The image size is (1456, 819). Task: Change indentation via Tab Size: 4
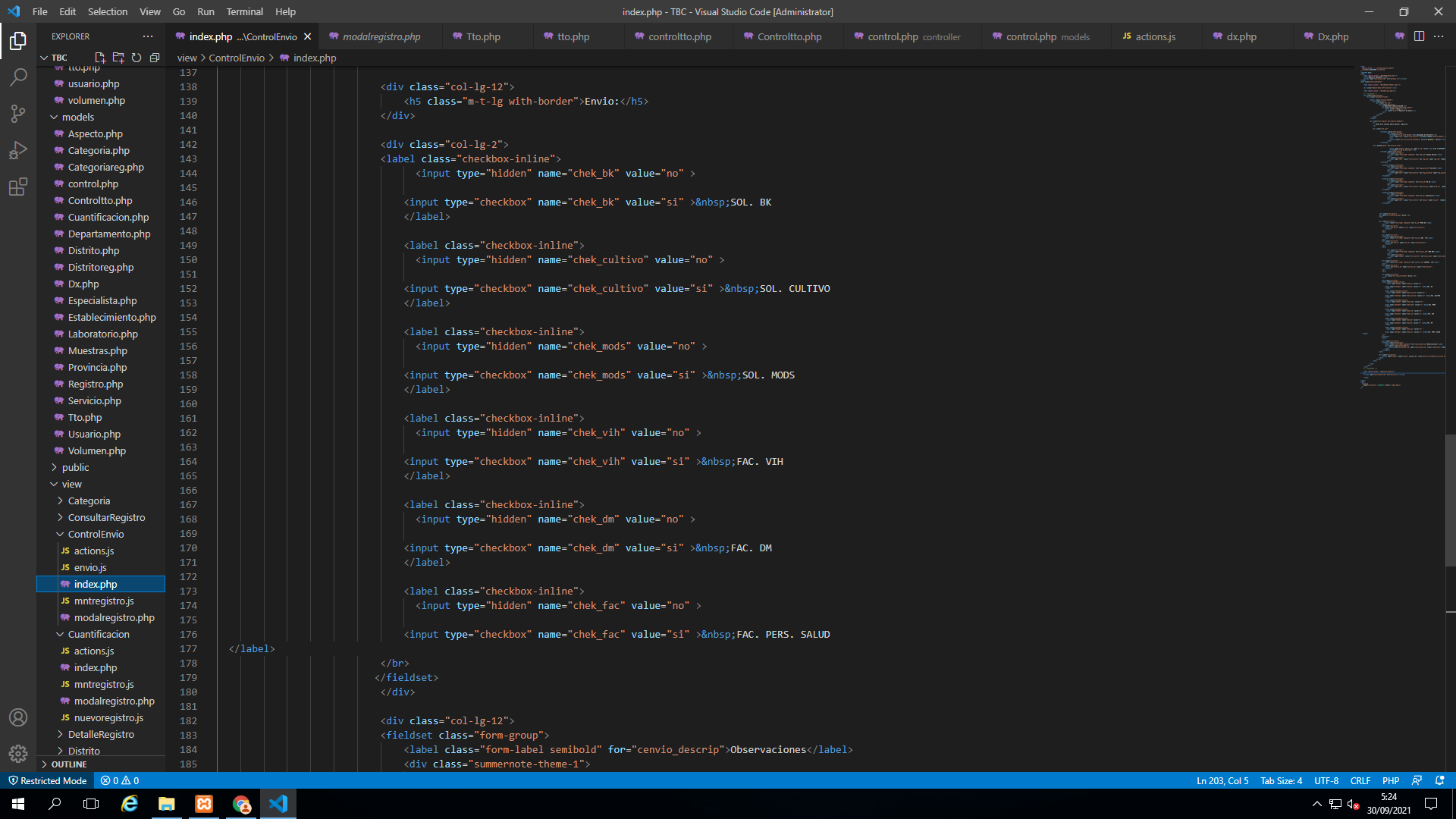[x=1281, y=780]
